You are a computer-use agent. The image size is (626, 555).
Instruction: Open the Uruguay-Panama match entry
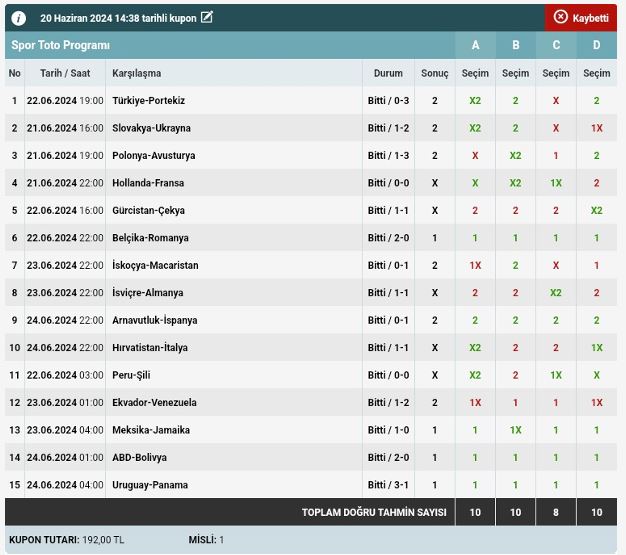(x=150, y=485)
